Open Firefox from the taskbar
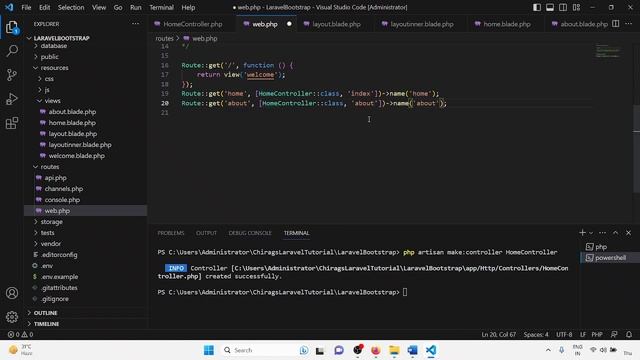Image resolution: width=640 pixels, height=360 pixels. pos(376,350)
